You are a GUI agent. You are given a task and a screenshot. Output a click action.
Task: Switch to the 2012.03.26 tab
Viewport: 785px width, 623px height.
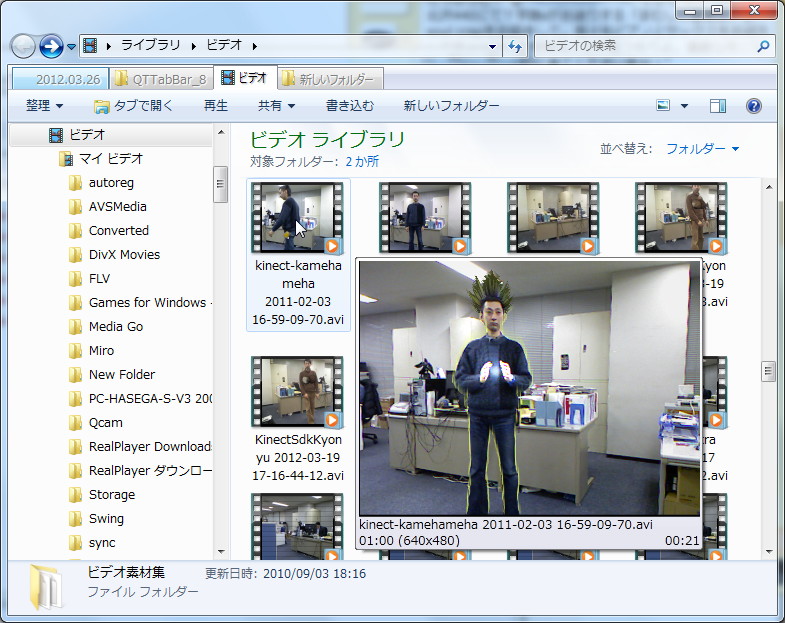pyautogui.click(x=61, y=79)
